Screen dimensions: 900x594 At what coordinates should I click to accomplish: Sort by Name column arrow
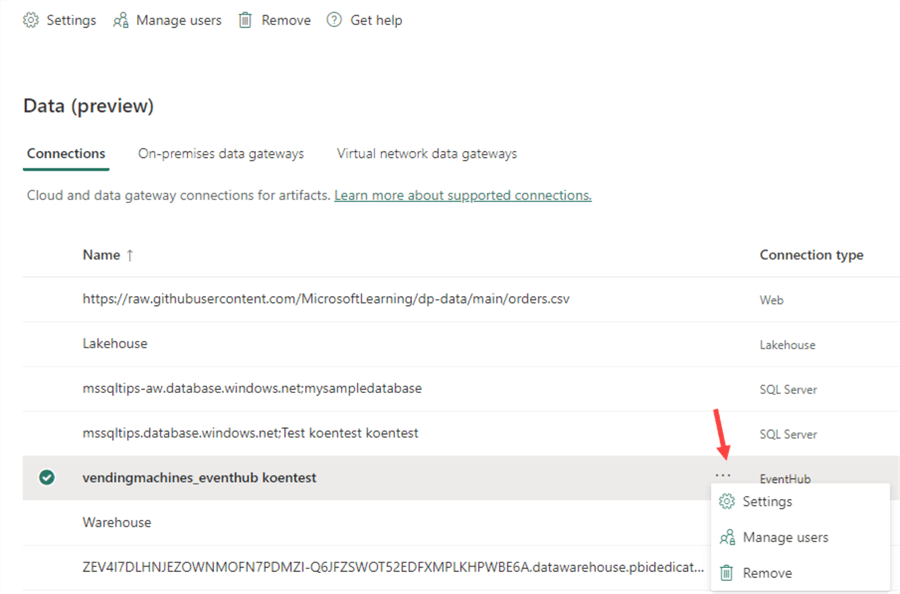(x=130, y=255)
